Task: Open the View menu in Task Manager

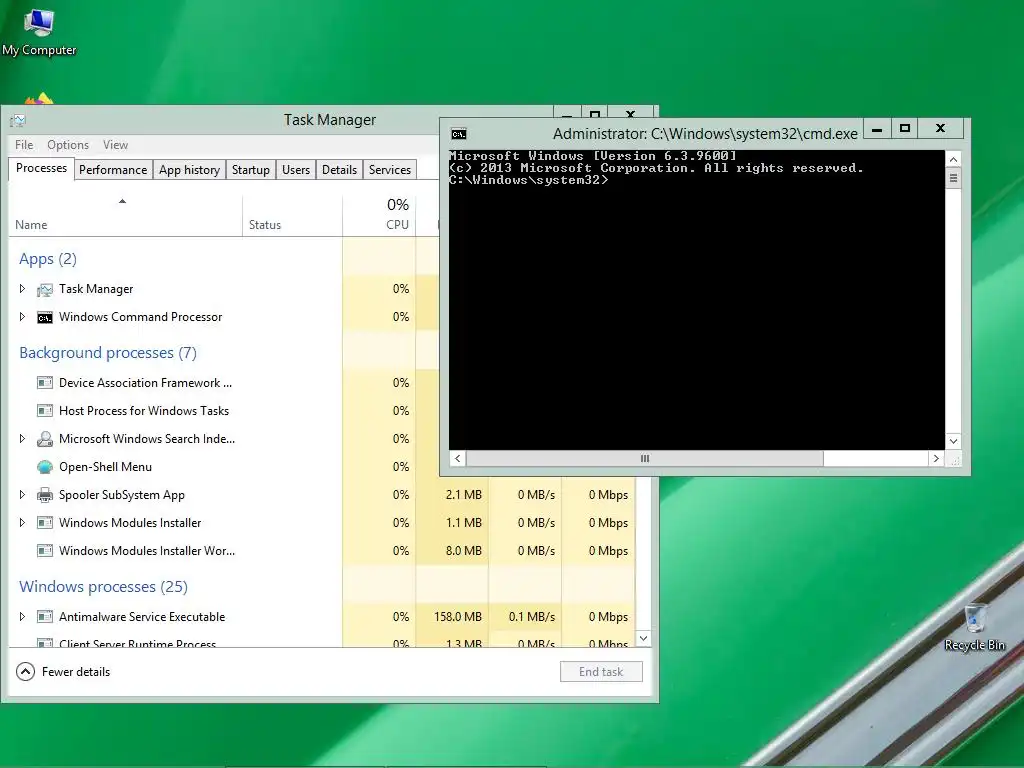Action: coord(116,145)
